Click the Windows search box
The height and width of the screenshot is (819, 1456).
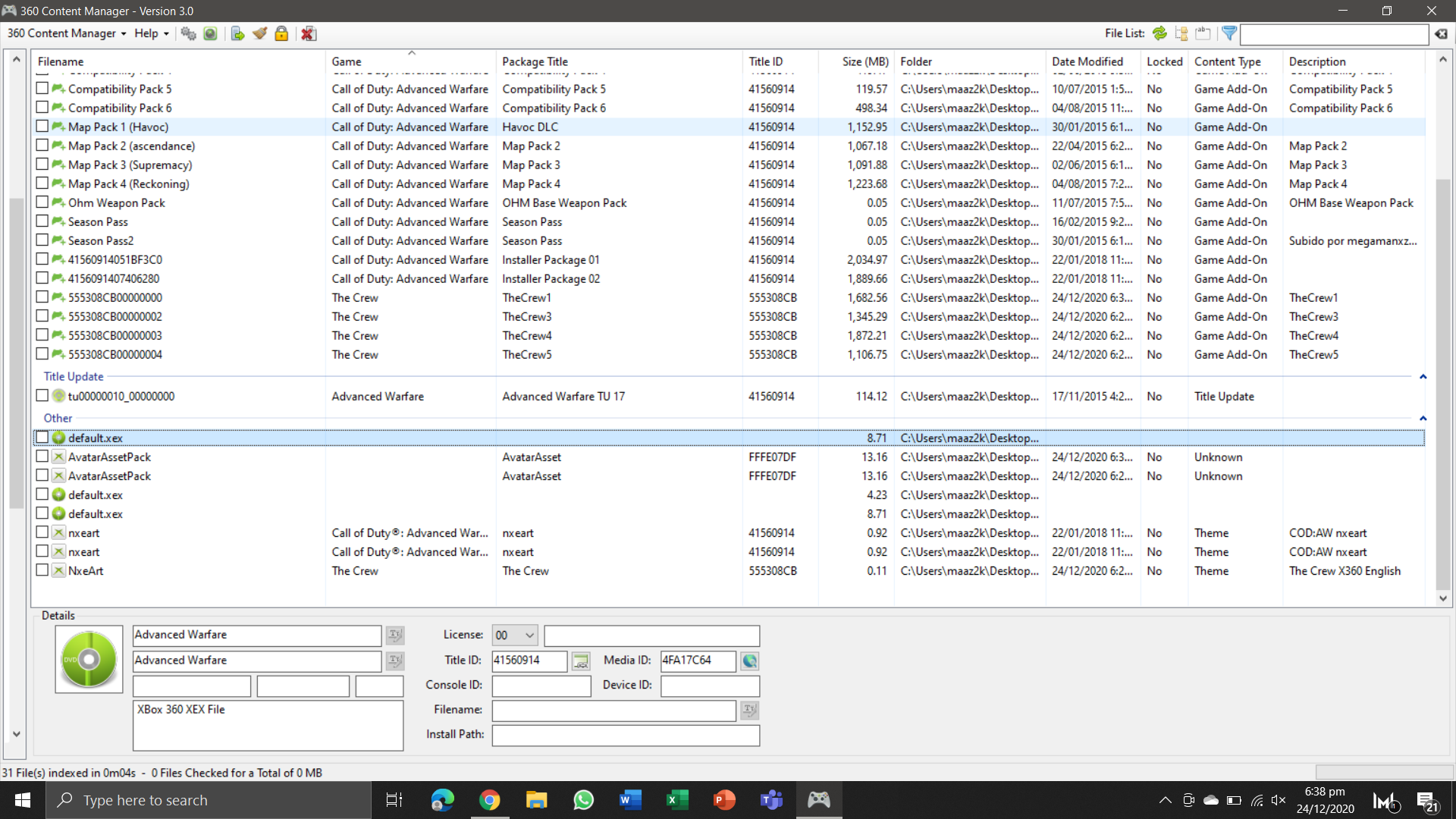209,800
